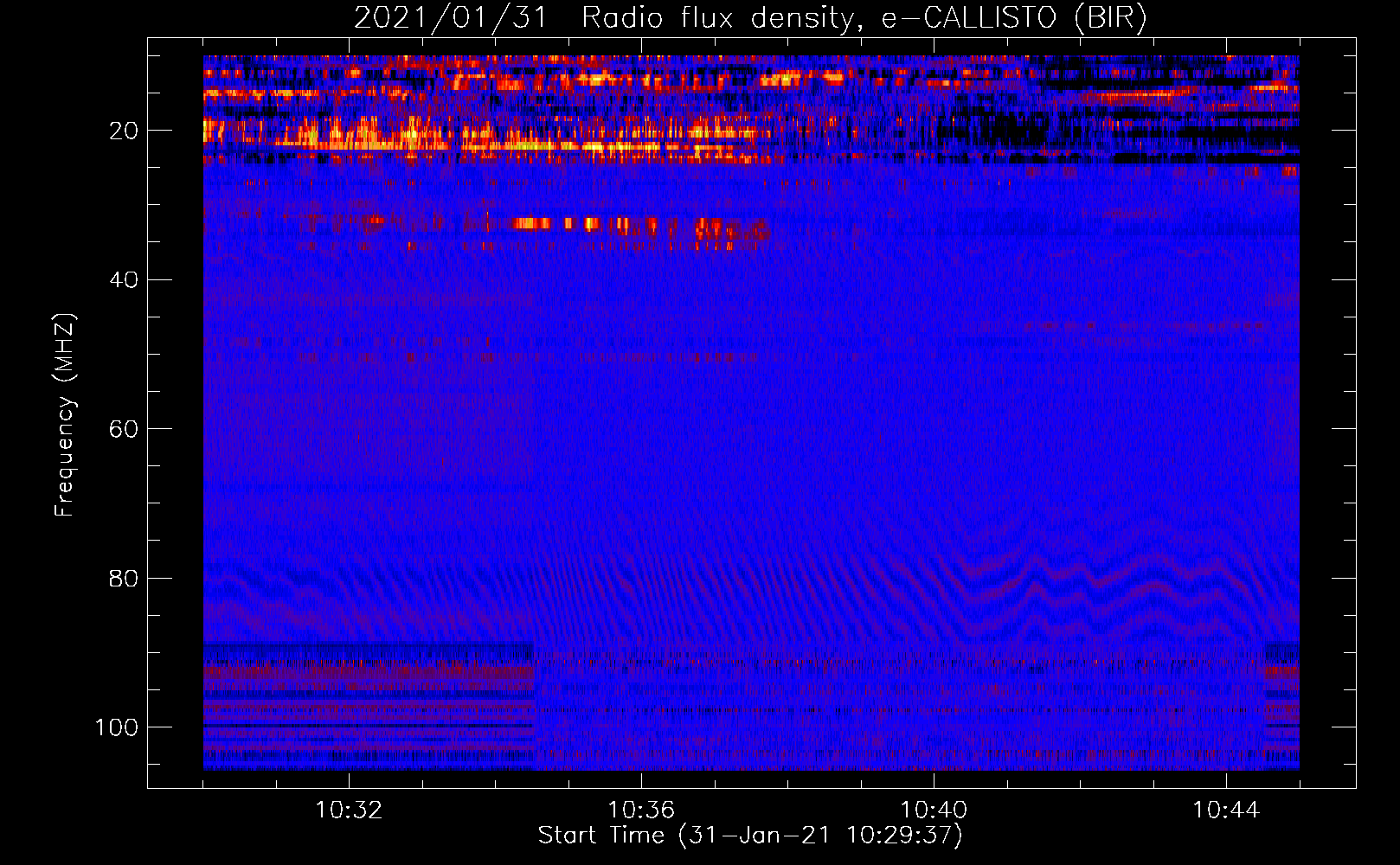
Task: Click the 10:32 time tick label
Action: coord(349,811)
